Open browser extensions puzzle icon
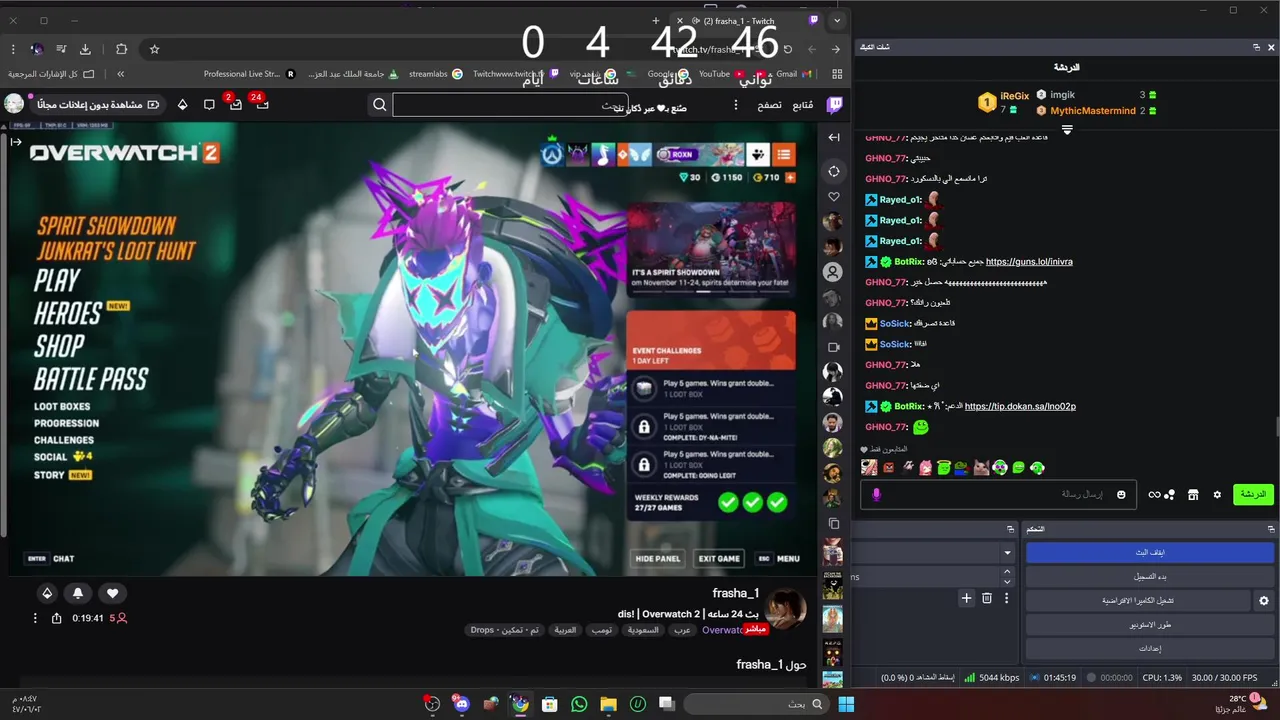 [121, 49]
